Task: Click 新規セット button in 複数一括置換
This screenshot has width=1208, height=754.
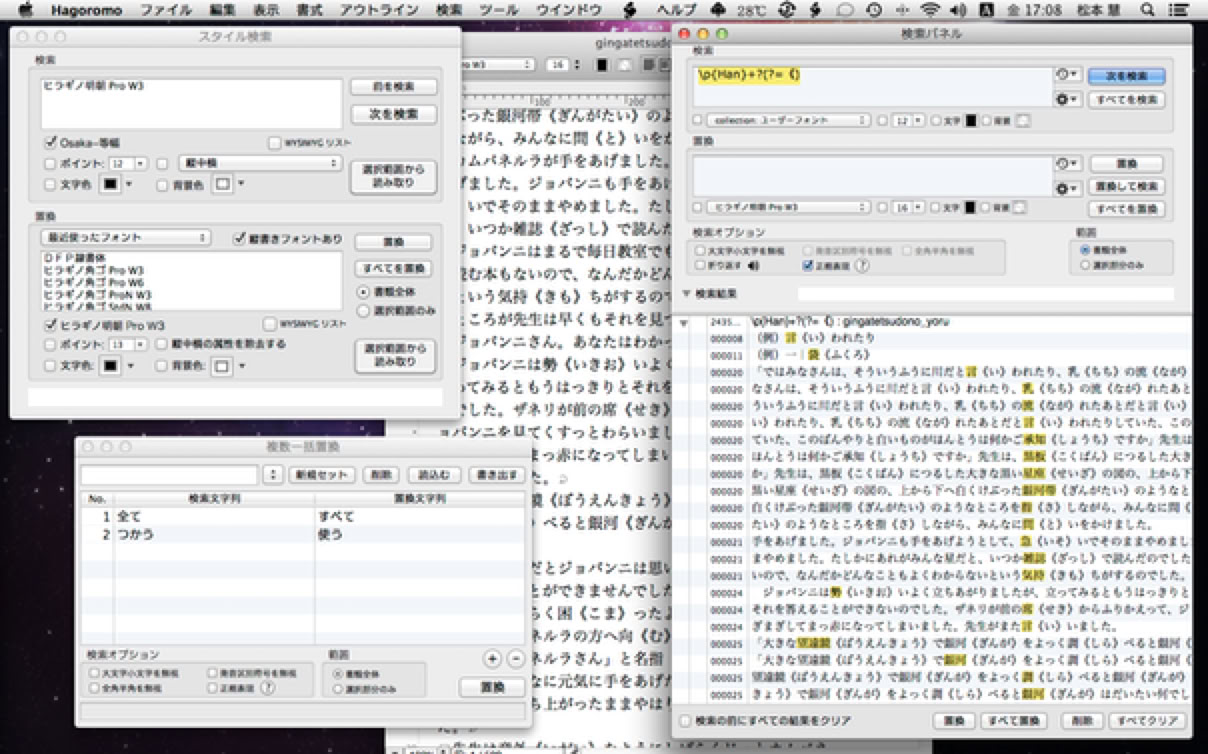Action: (x=321, y=475)
